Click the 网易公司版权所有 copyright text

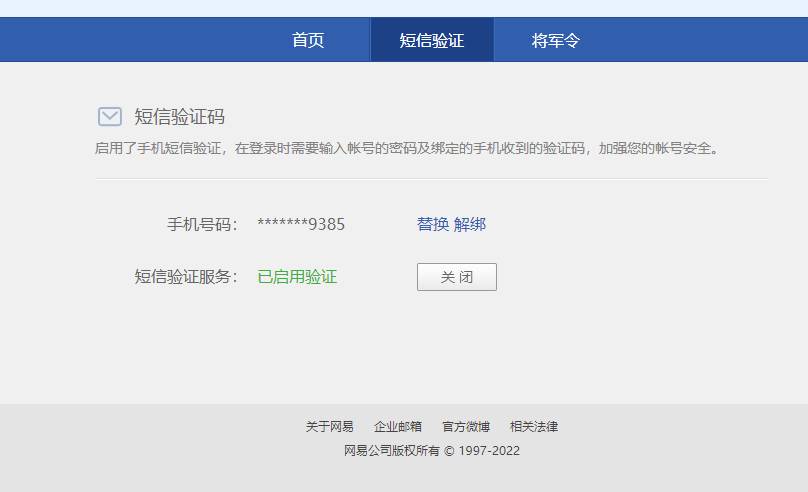[432, 451]
